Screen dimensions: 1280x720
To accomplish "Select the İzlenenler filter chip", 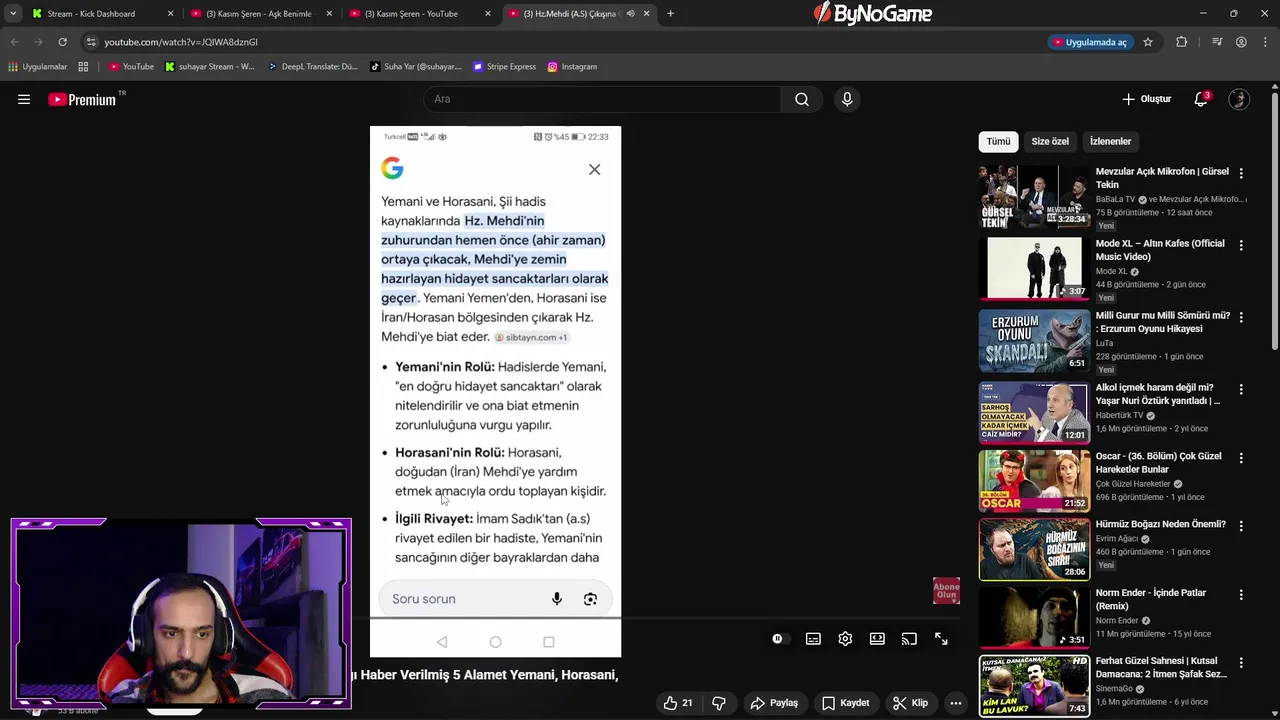I will pos(1110,142).
